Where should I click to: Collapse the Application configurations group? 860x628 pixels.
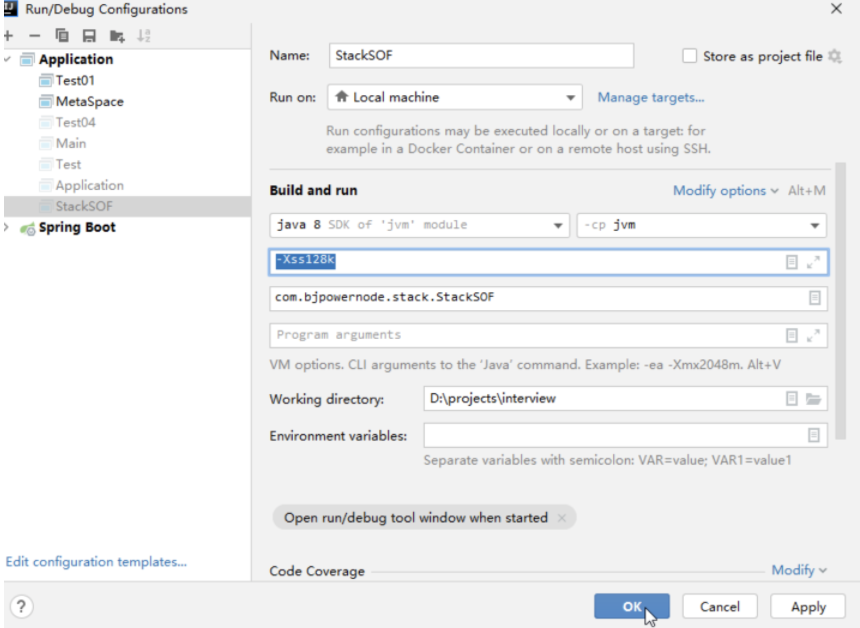[7, 59]
